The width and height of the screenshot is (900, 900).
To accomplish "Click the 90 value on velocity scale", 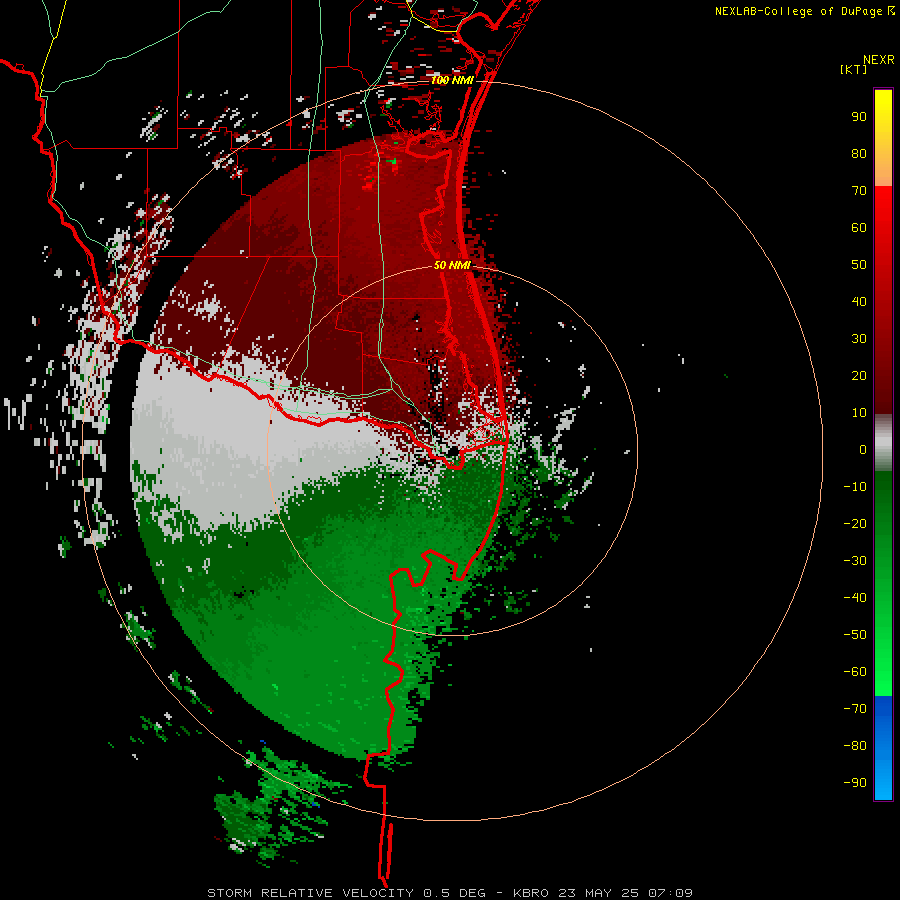I will tap(859, 117).
